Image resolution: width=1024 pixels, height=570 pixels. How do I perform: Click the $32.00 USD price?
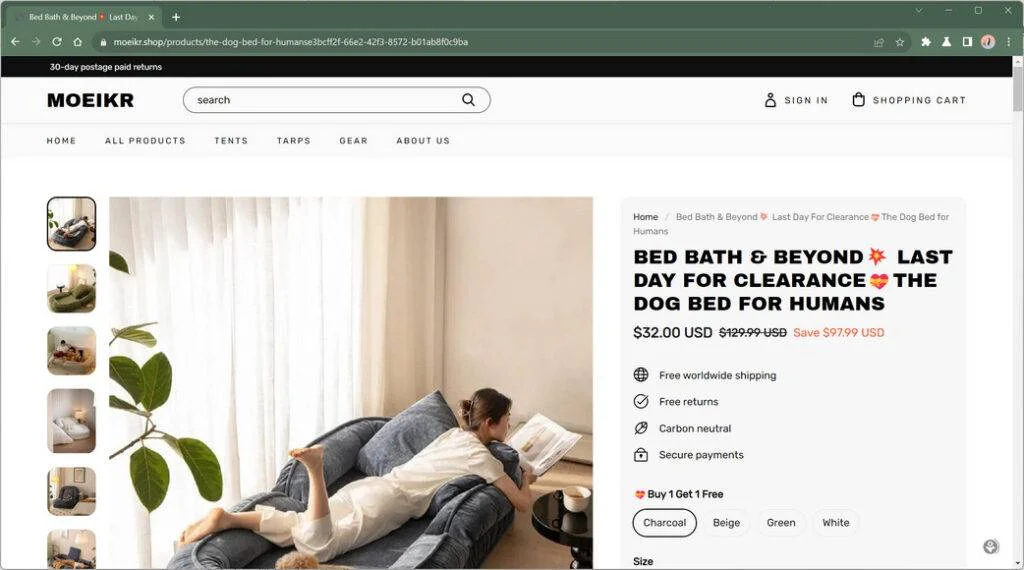point(673,332)
